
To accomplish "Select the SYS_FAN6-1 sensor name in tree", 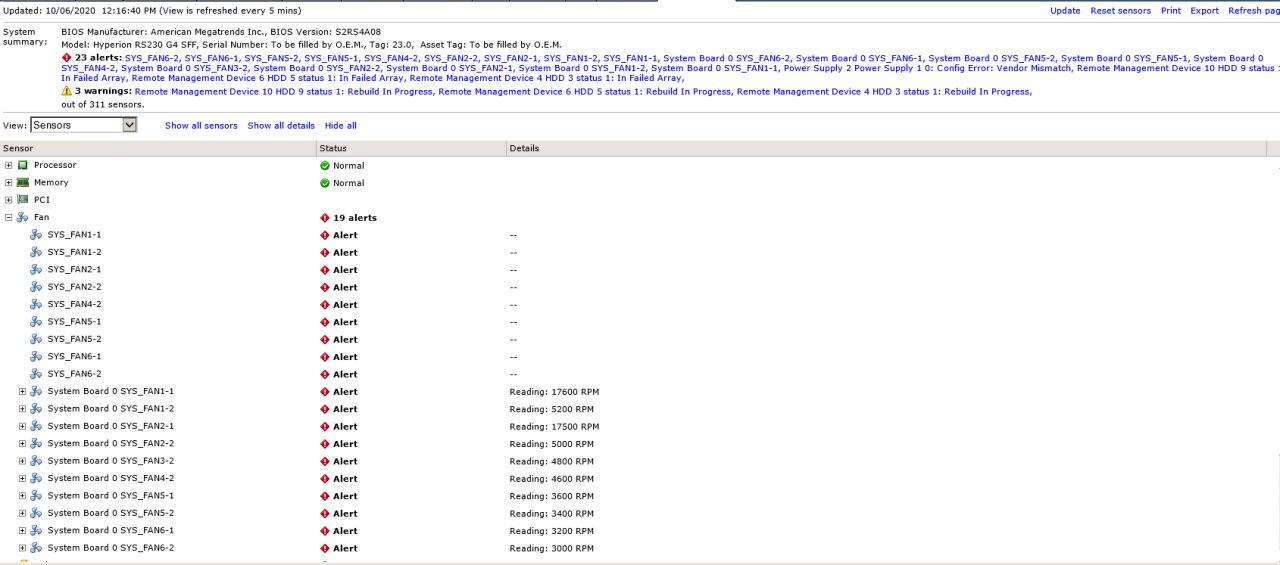I will (x=74, y=356).
